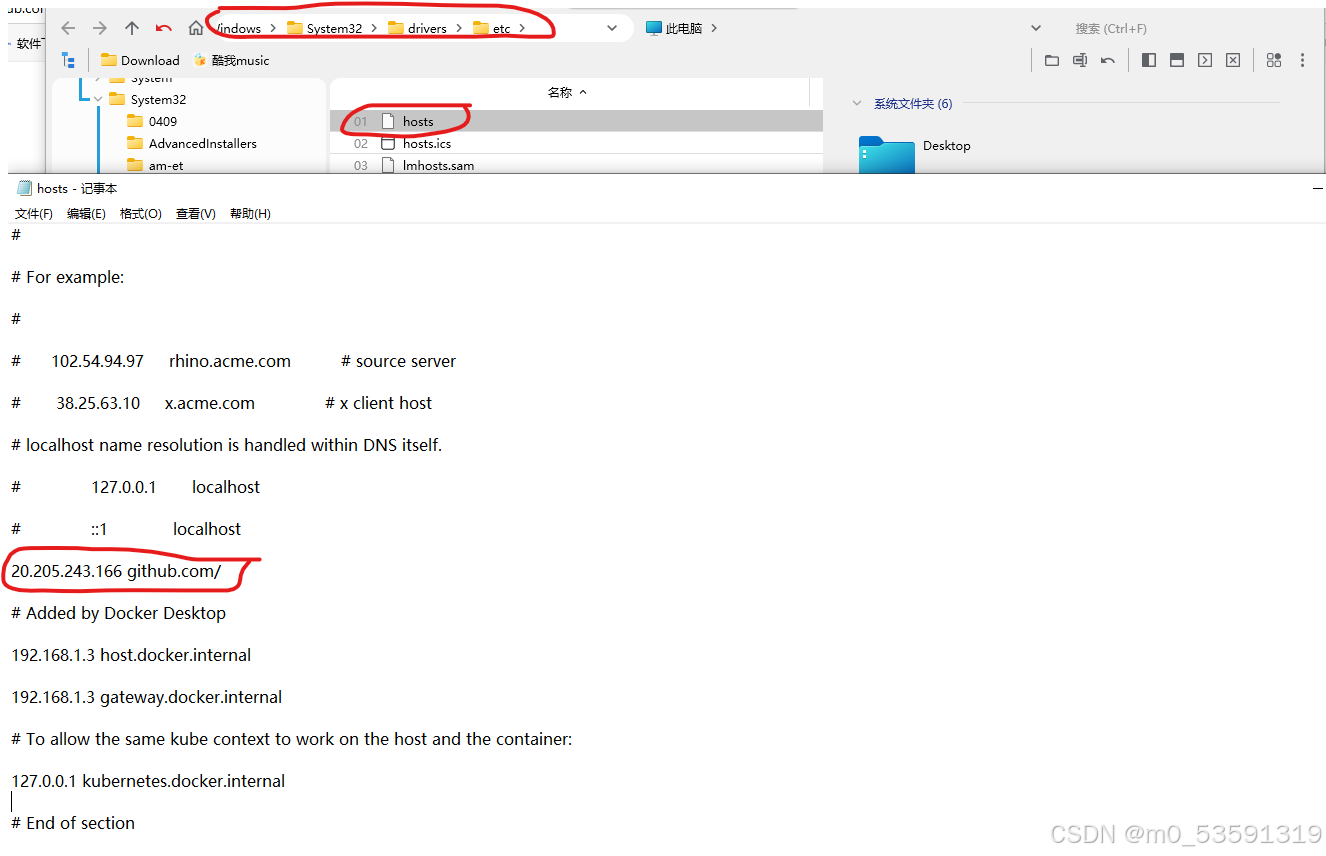Click the close pane icon with X
1326x856 pixels.
point(1233,60)
